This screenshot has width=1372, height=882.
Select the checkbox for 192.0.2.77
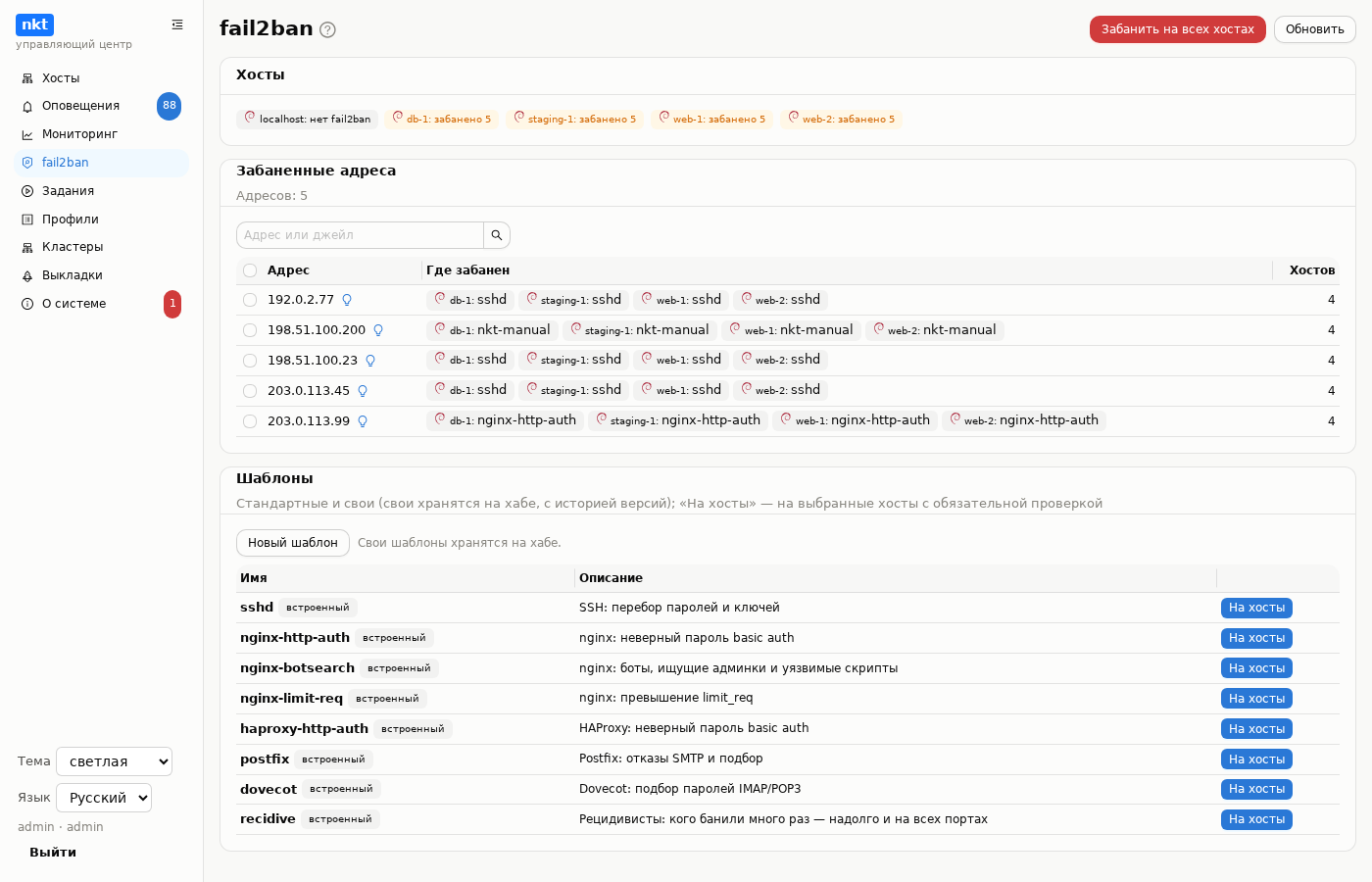pyautogui.click(x=250, y=300)
